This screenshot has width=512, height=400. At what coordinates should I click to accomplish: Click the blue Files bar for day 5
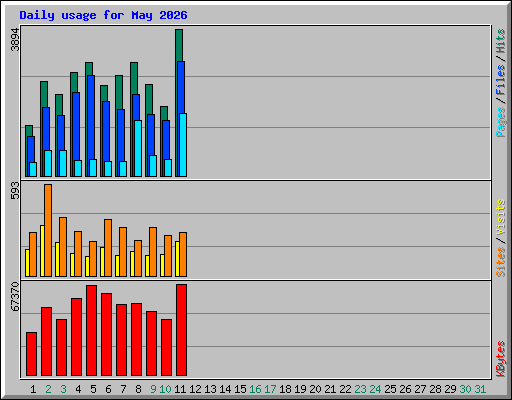point(91,117)
